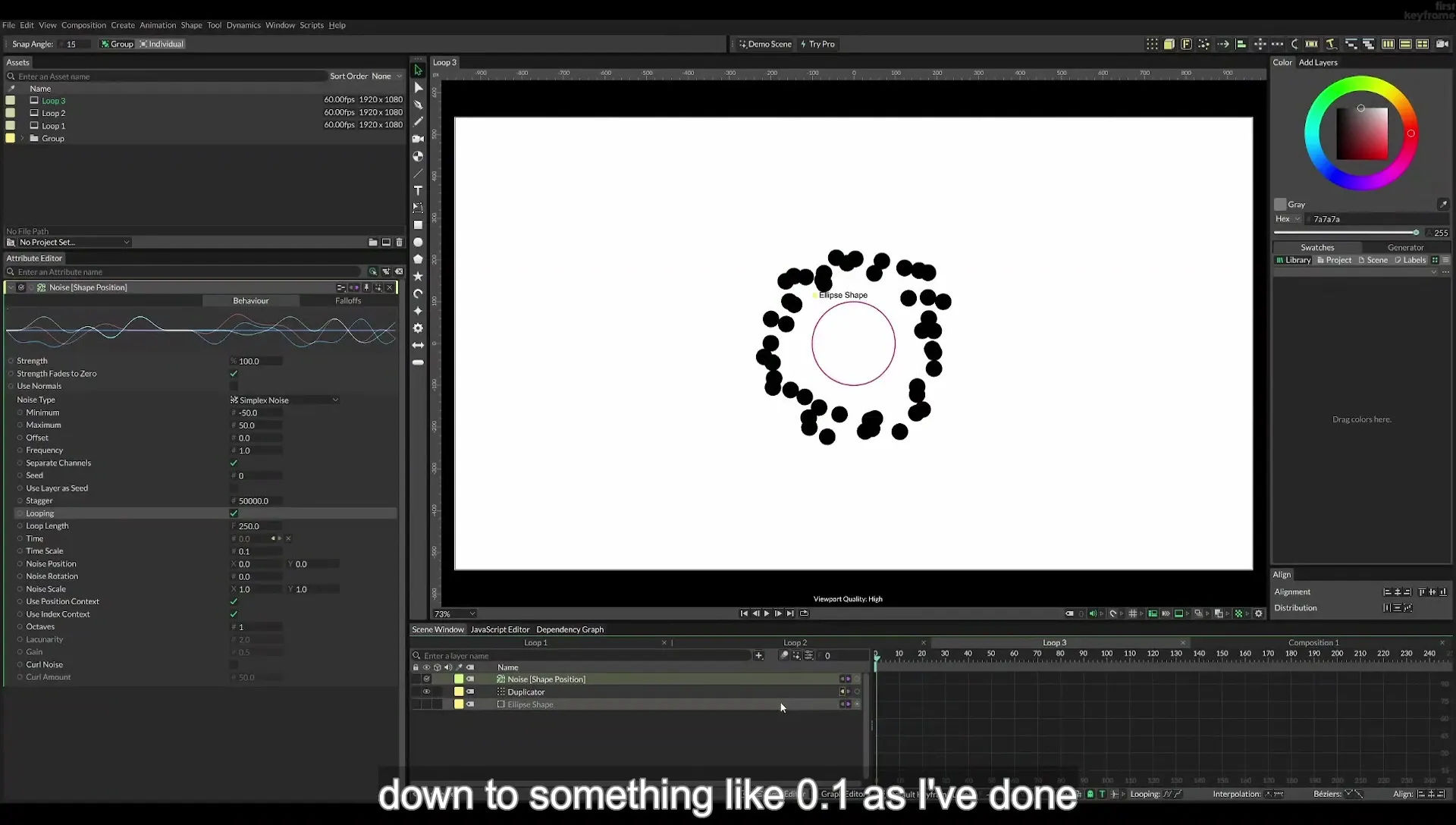
Task: Toggle Use Position Context checkbox
Action: (x=234, y=601)
